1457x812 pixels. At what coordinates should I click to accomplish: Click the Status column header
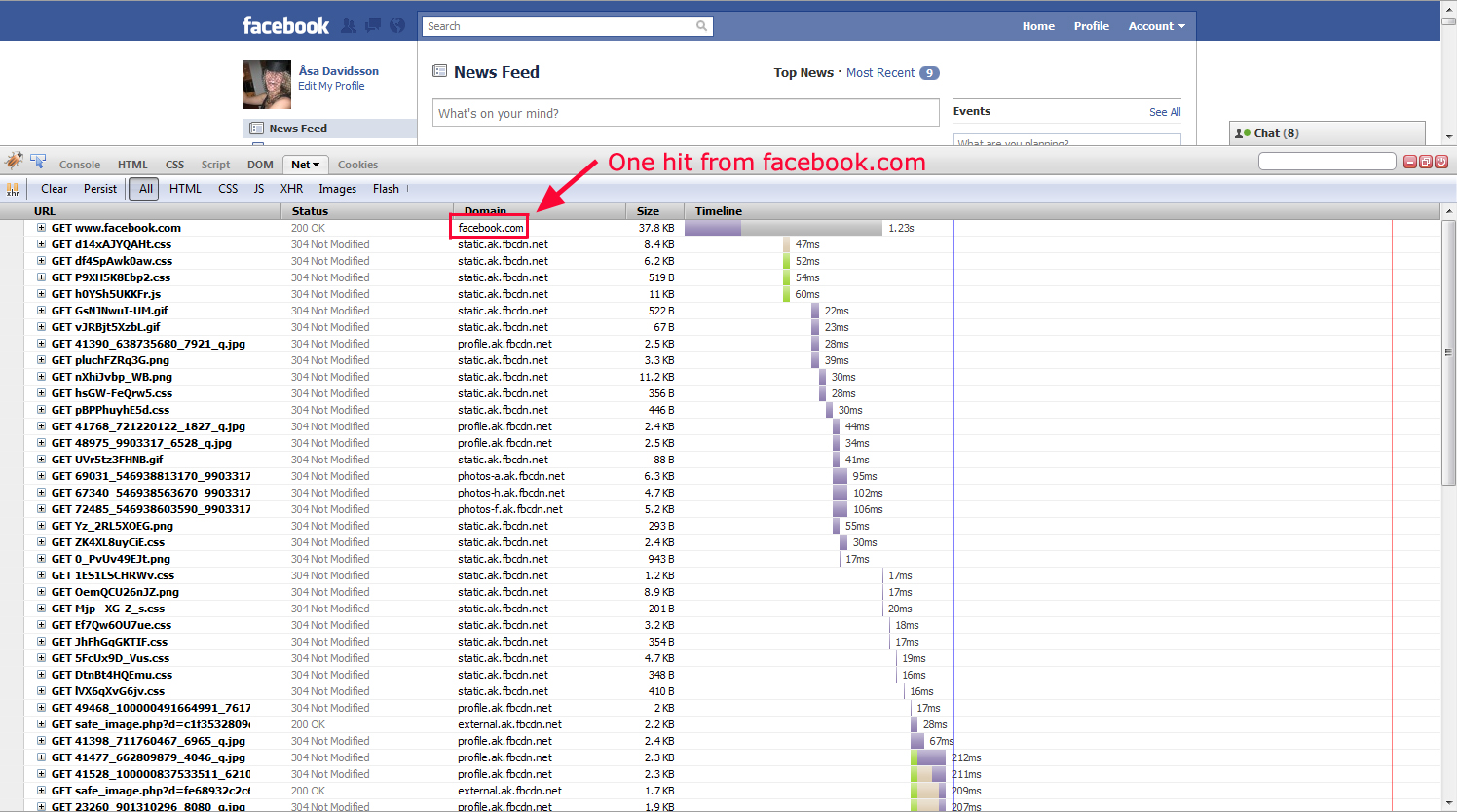pos(367,211)
